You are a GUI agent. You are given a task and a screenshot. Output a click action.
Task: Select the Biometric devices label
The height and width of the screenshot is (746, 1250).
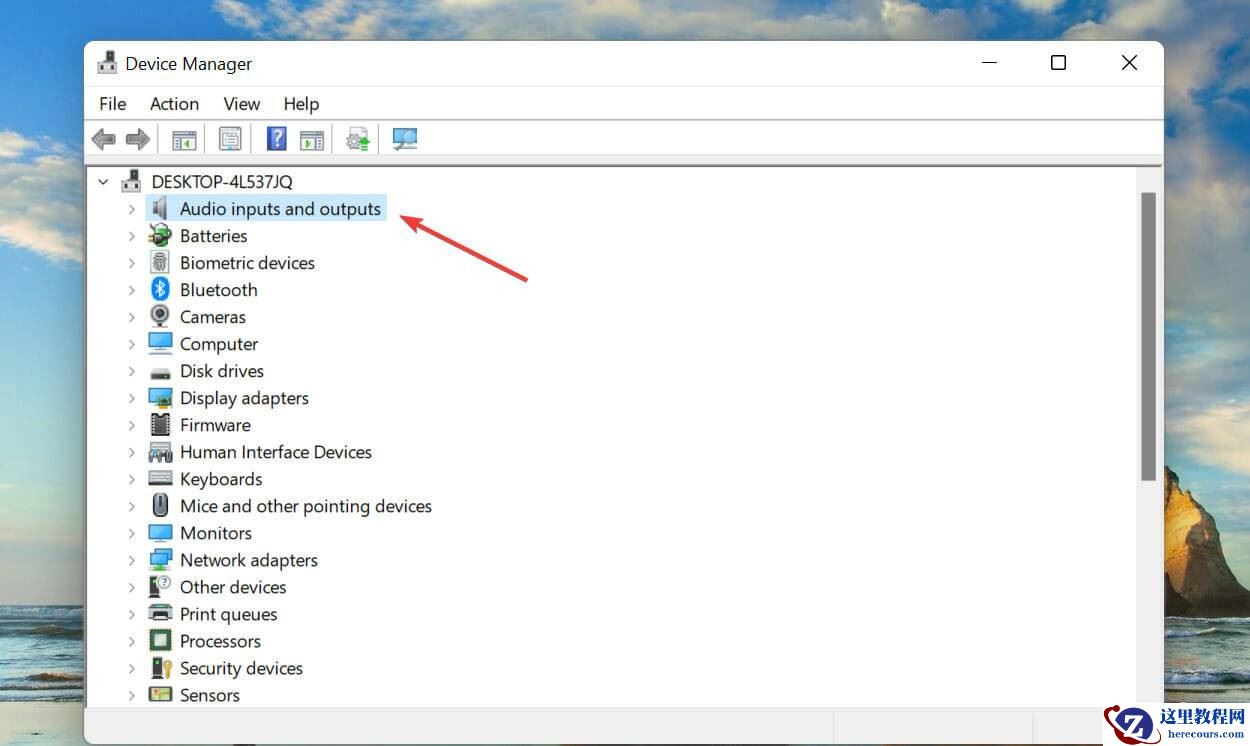[247, 263]
